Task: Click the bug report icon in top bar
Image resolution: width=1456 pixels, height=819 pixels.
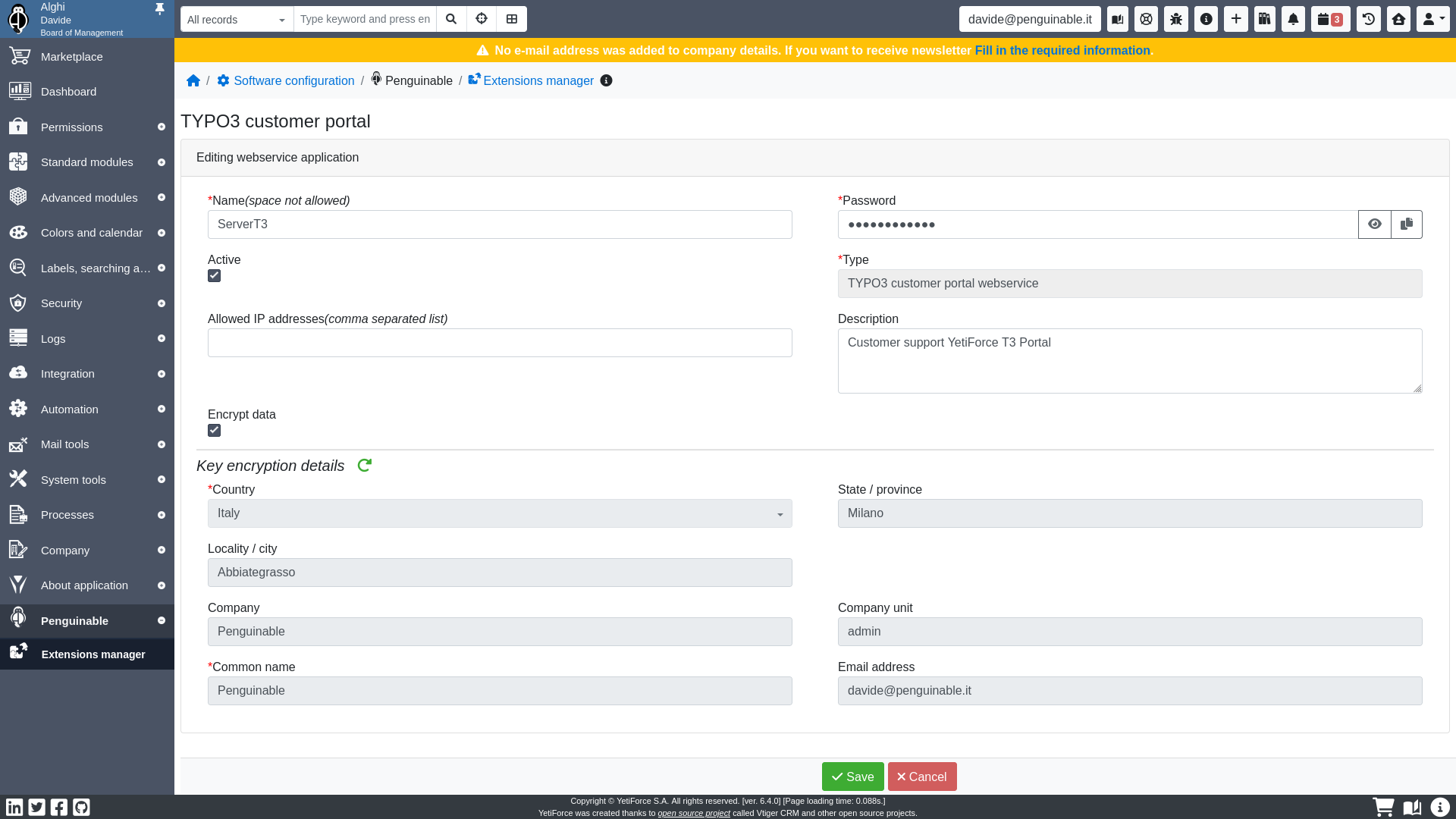Action: tap(1176, 19)
